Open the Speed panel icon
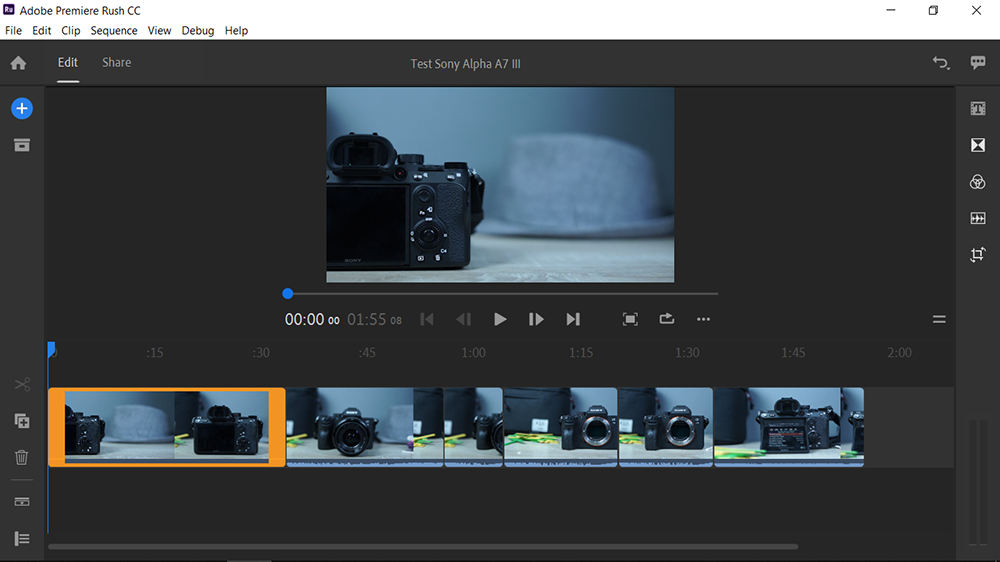This screenshot has width=1000, height=562. (x=978, y=218)
